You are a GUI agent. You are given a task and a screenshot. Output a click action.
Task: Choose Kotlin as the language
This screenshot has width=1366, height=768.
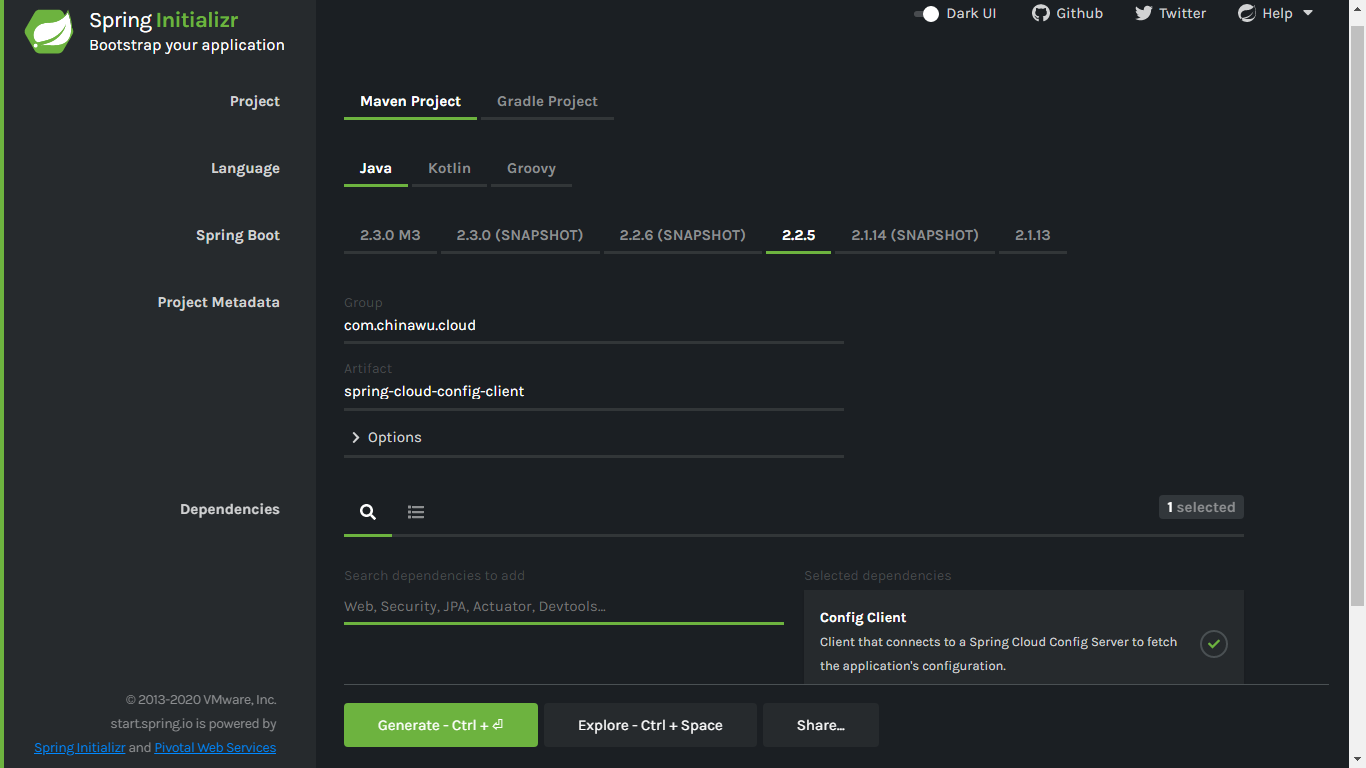tap(449, 168)
